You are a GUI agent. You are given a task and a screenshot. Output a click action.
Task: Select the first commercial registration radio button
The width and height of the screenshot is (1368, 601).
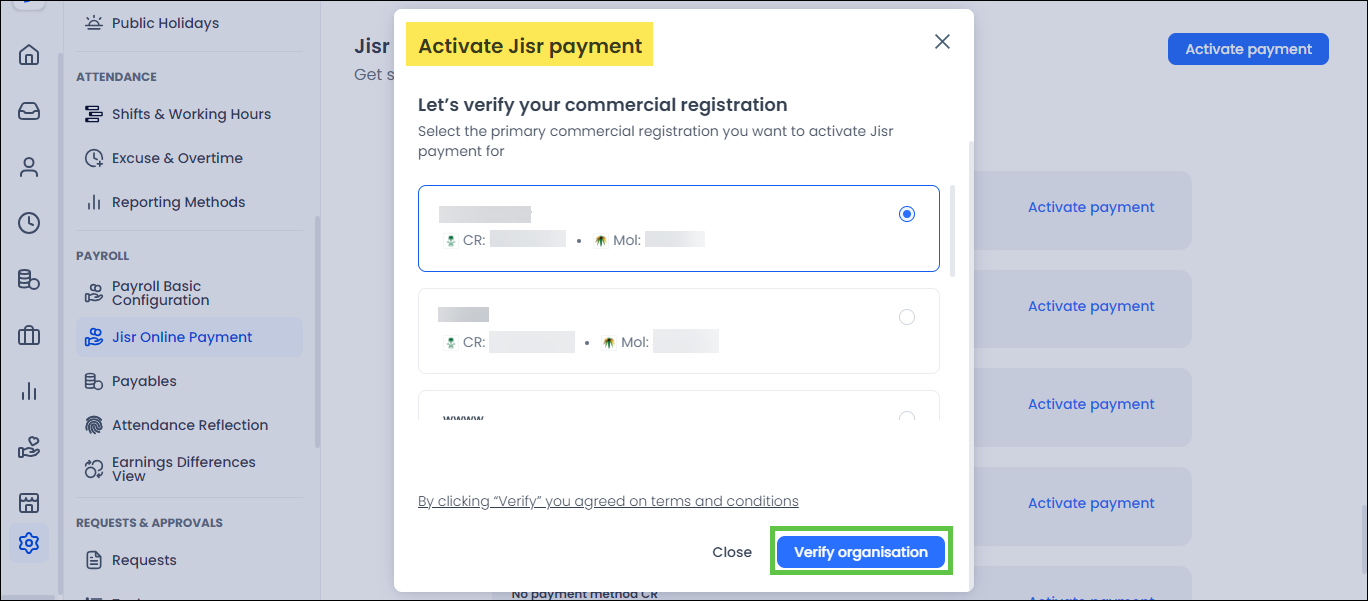pos(907,214)
